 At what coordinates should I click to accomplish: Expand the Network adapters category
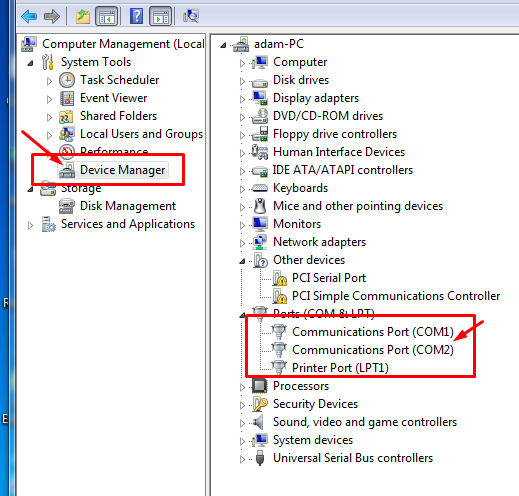click(242, 243)
